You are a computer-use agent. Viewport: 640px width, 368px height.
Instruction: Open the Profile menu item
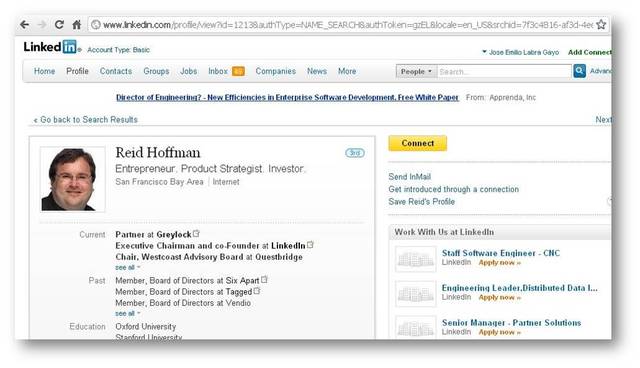pyautogui.click(x=78, y=71)
